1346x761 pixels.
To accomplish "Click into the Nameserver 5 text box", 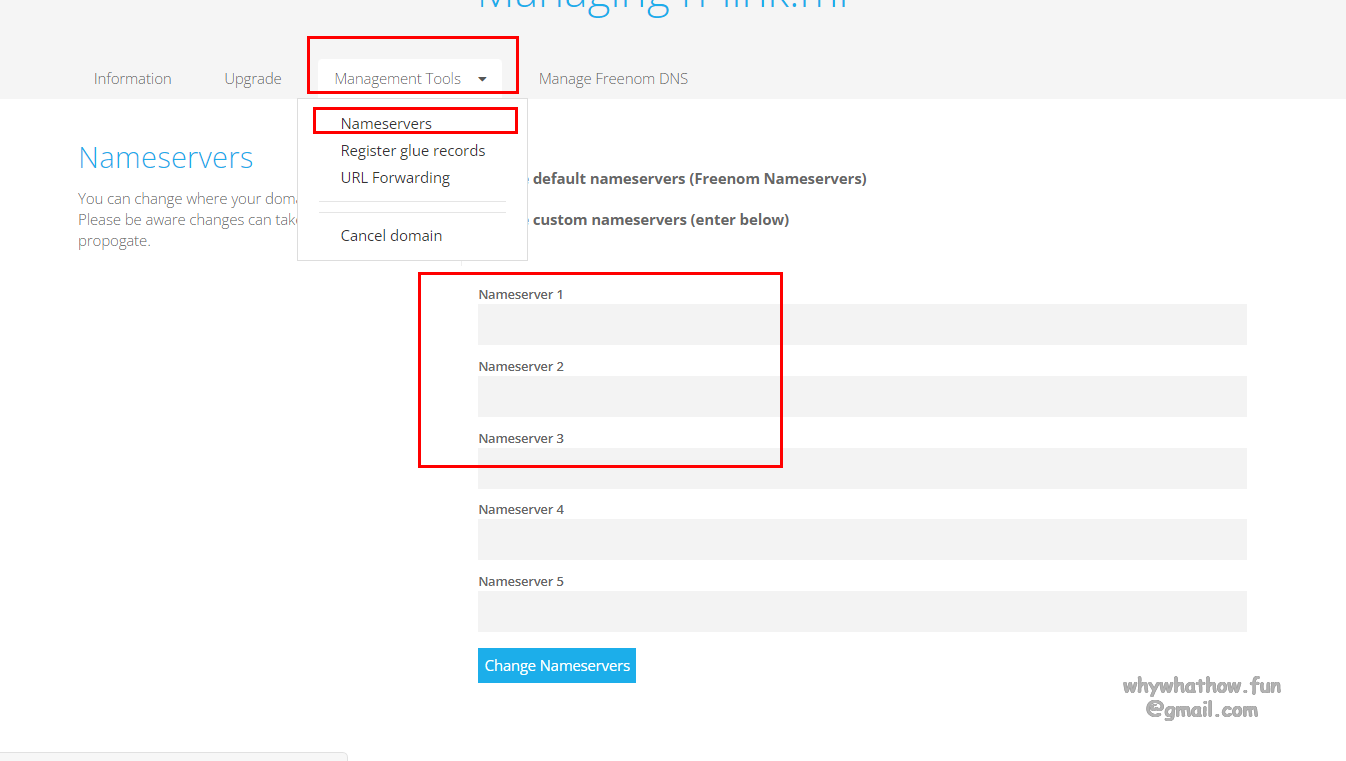I will pos(861,612).
